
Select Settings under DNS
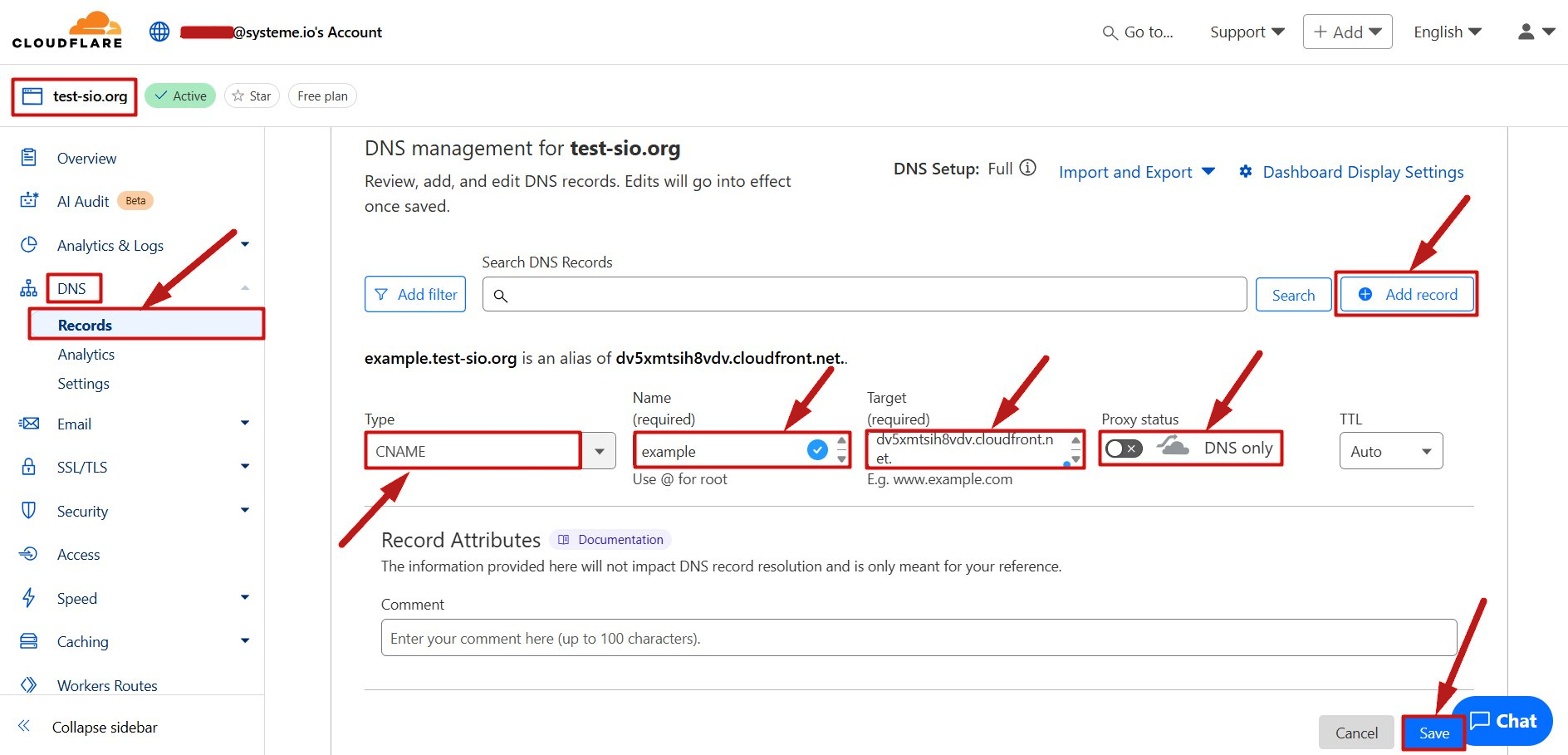tap(83, 383)
